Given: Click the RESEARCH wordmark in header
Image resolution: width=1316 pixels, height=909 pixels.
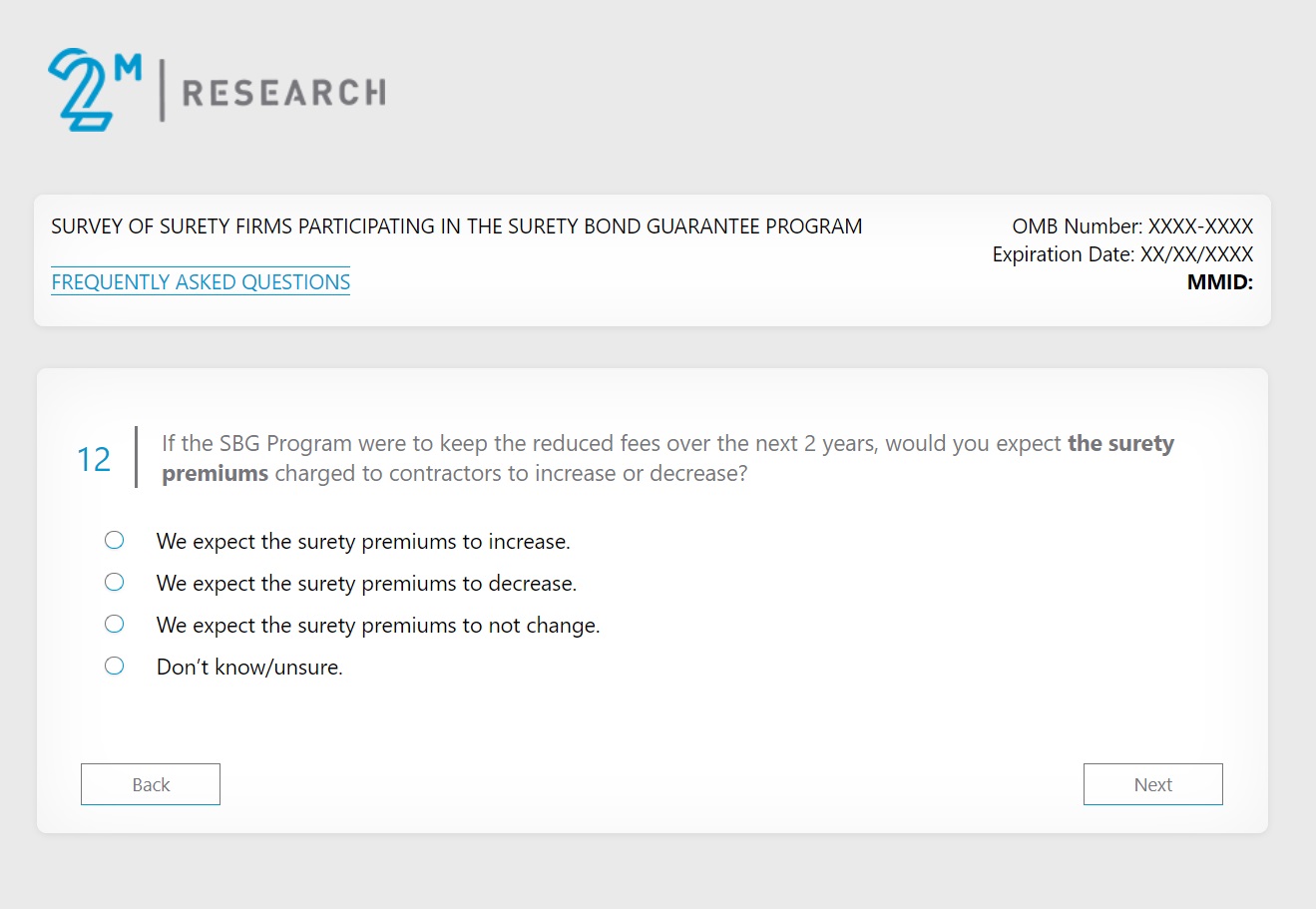Looking at the screenshot, I should 283,93.
